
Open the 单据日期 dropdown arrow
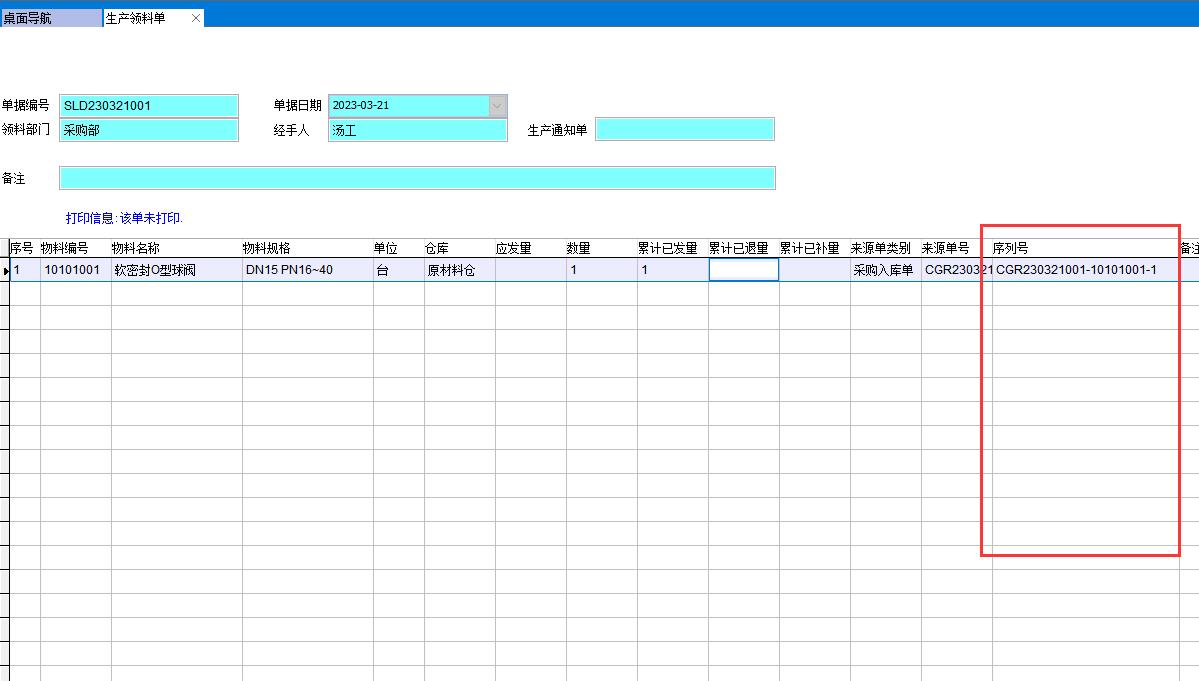[x=497, y=105]
